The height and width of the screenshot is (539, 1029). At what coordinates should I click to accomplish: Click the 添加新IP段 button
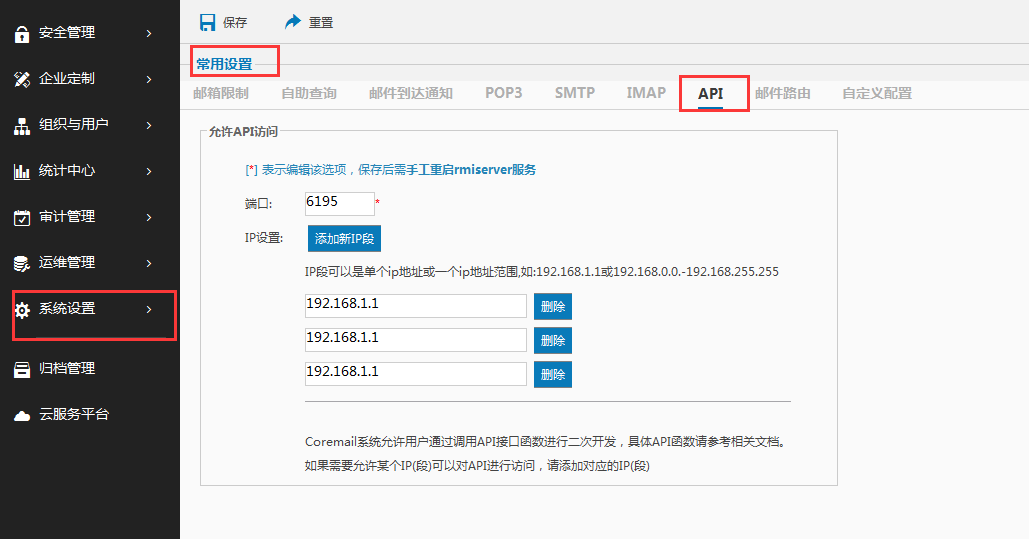tap(344, 239)
